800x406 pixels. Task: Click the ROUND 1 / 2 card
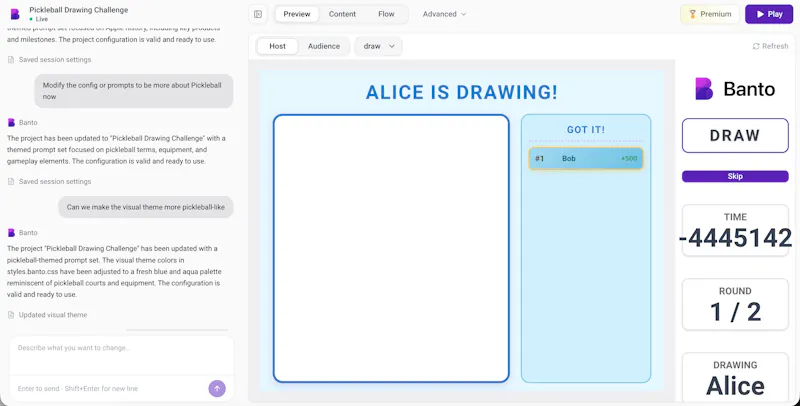pos(735,304)
